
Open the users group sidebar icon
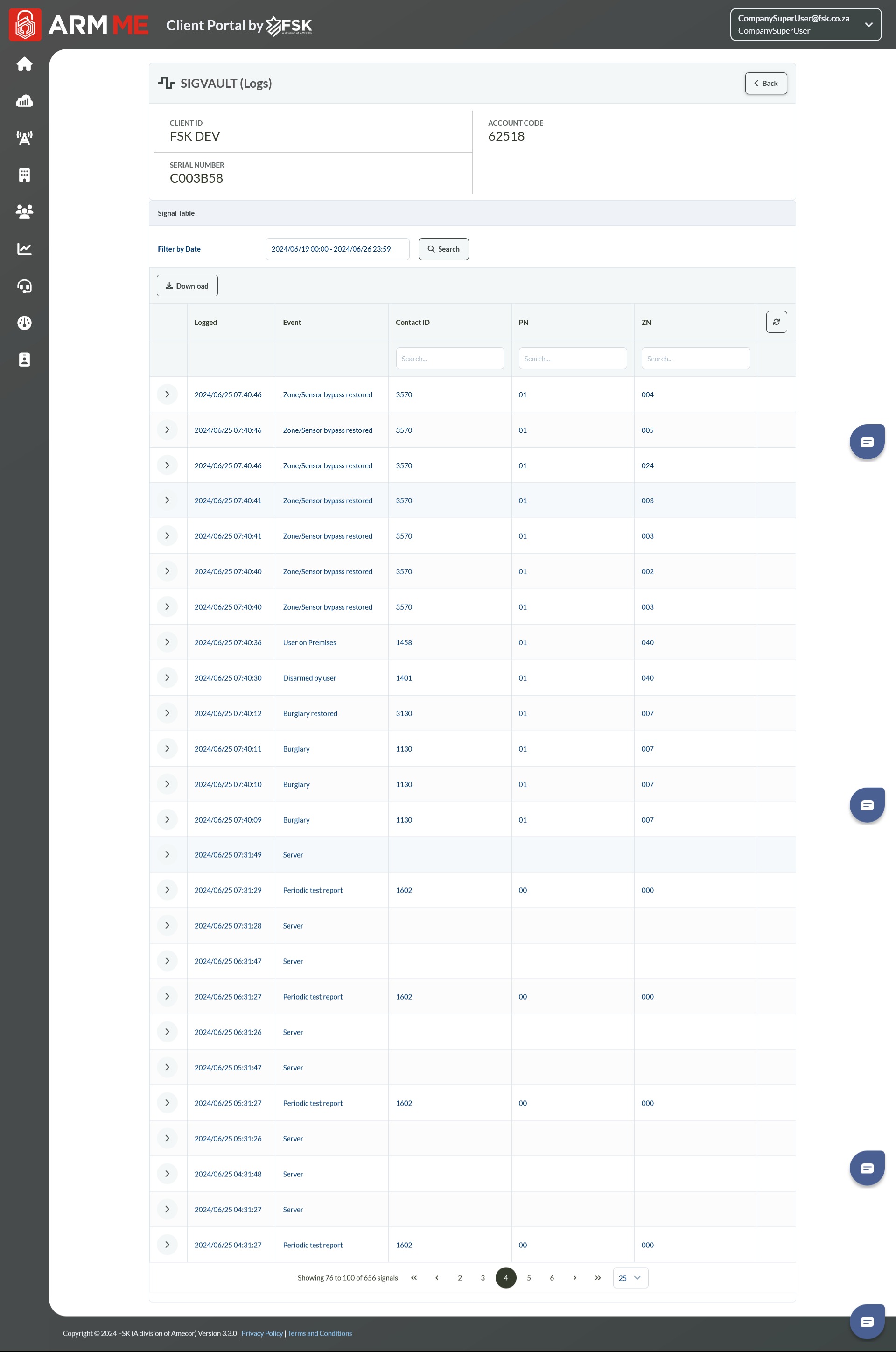[24, 211]
